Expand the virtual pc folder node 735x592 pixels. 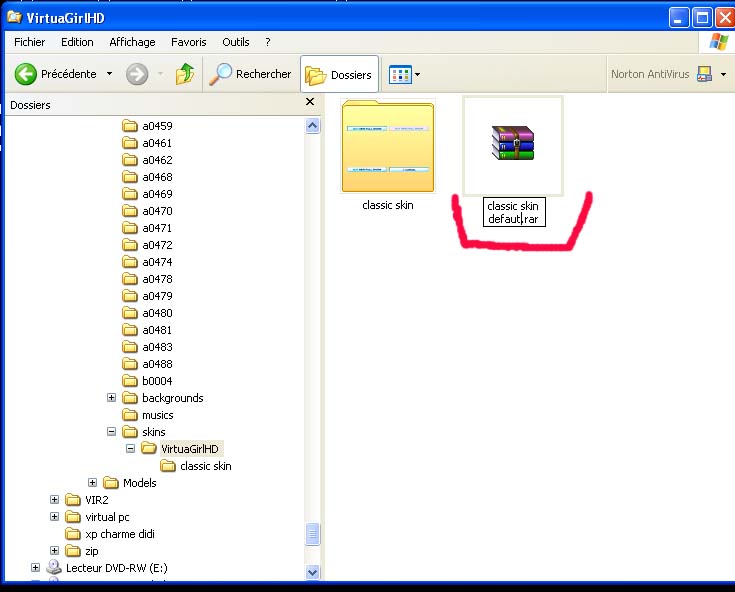[x=54, y=517]
